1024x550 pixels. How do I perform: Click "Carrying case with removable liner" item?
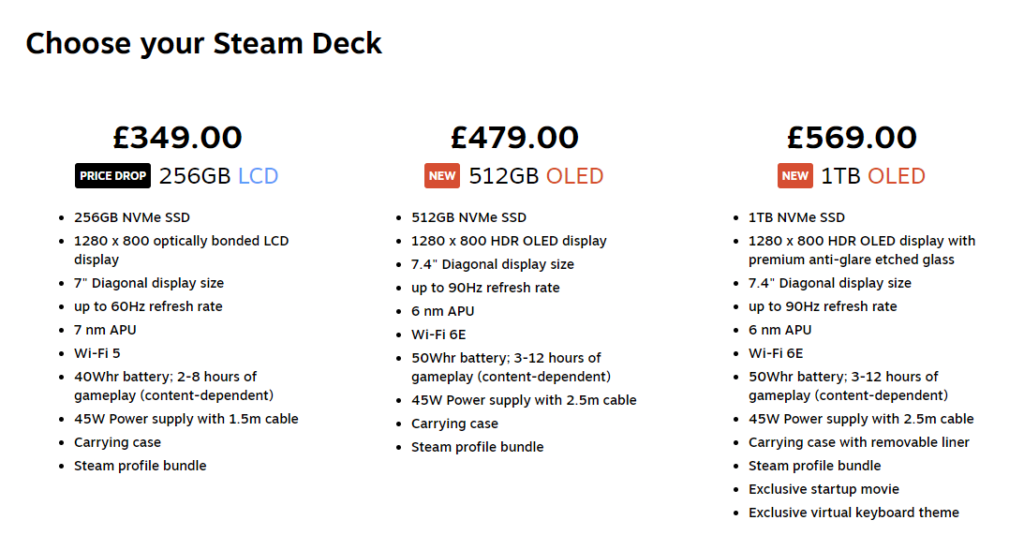(x=859, y=442)
